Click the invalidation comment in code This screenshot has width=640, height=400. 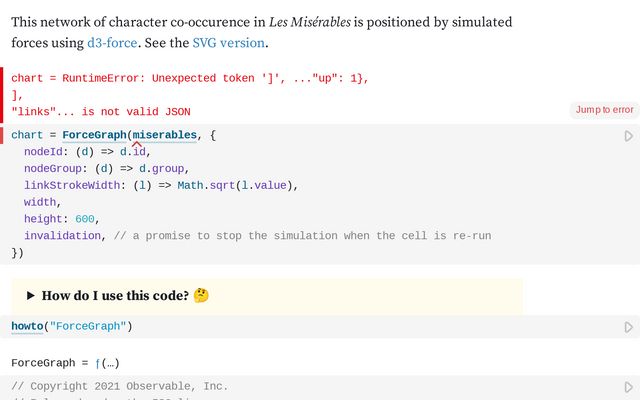(x=302, y=236)
